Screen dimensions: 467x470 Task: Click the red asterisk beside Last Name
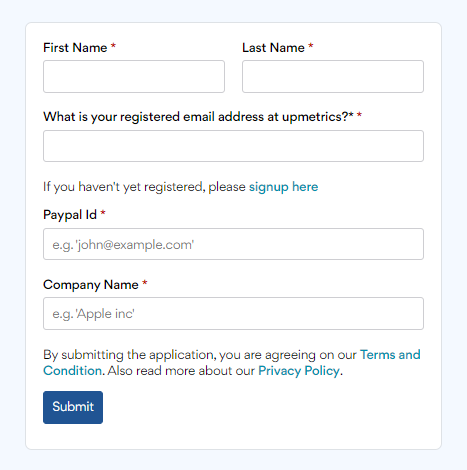pyautogui.click(x=311, y=46)
